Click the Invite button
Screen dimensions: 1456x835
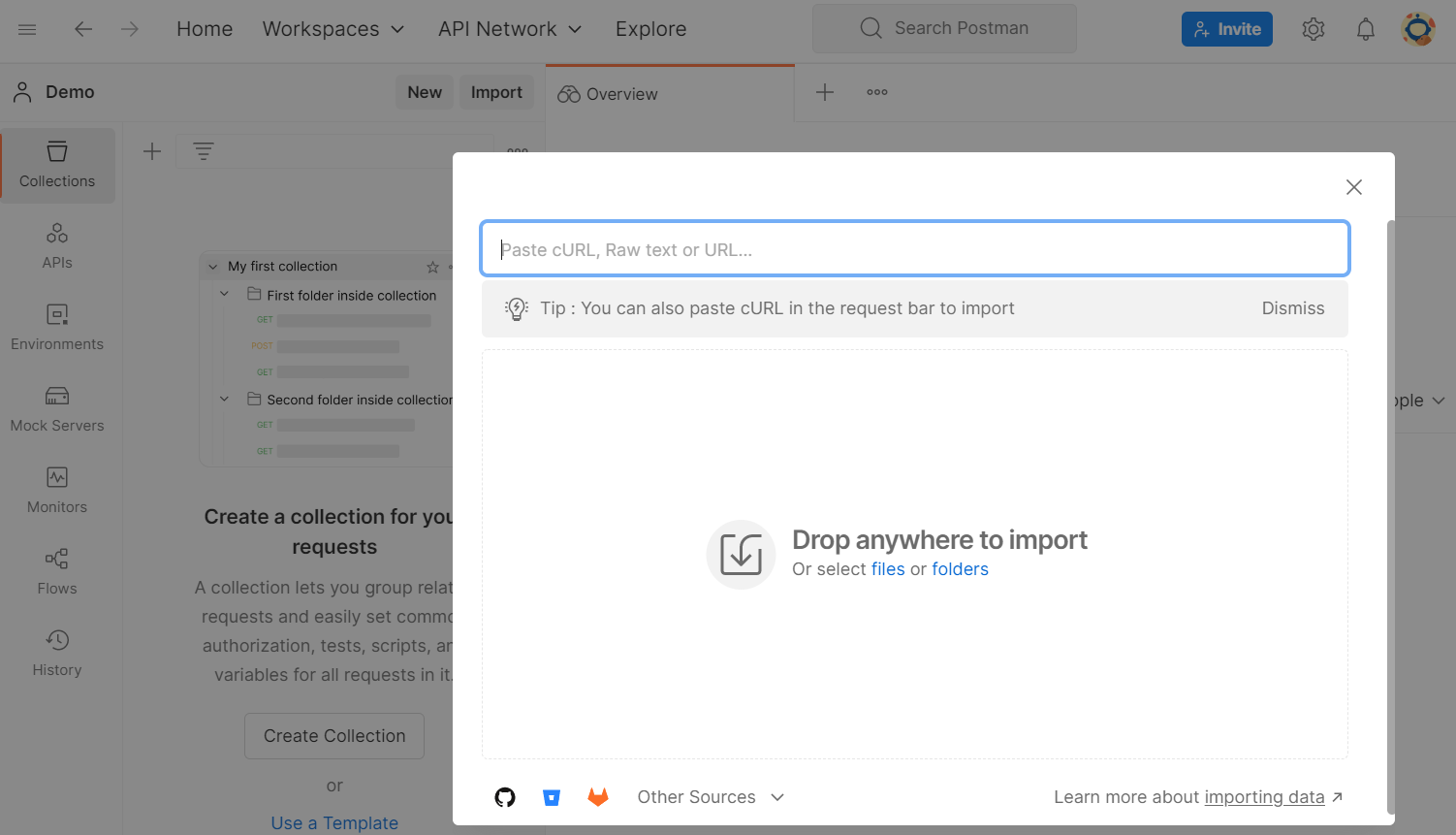(x=1227, y=29)
